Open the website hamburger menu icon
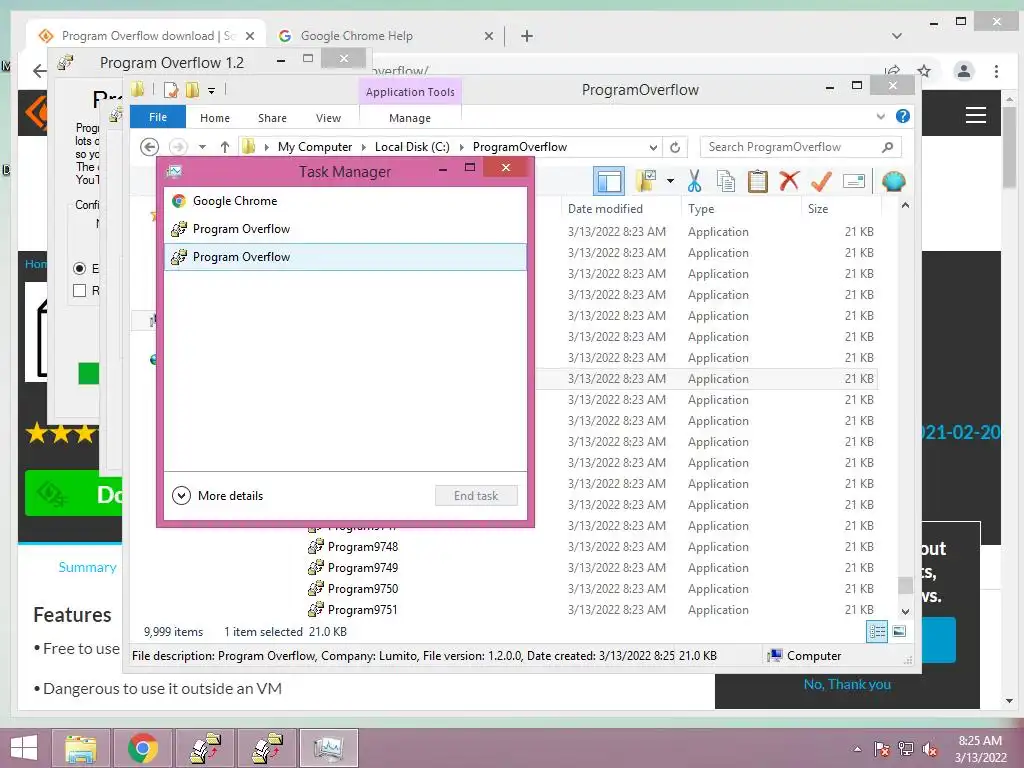 coord(976,115)
